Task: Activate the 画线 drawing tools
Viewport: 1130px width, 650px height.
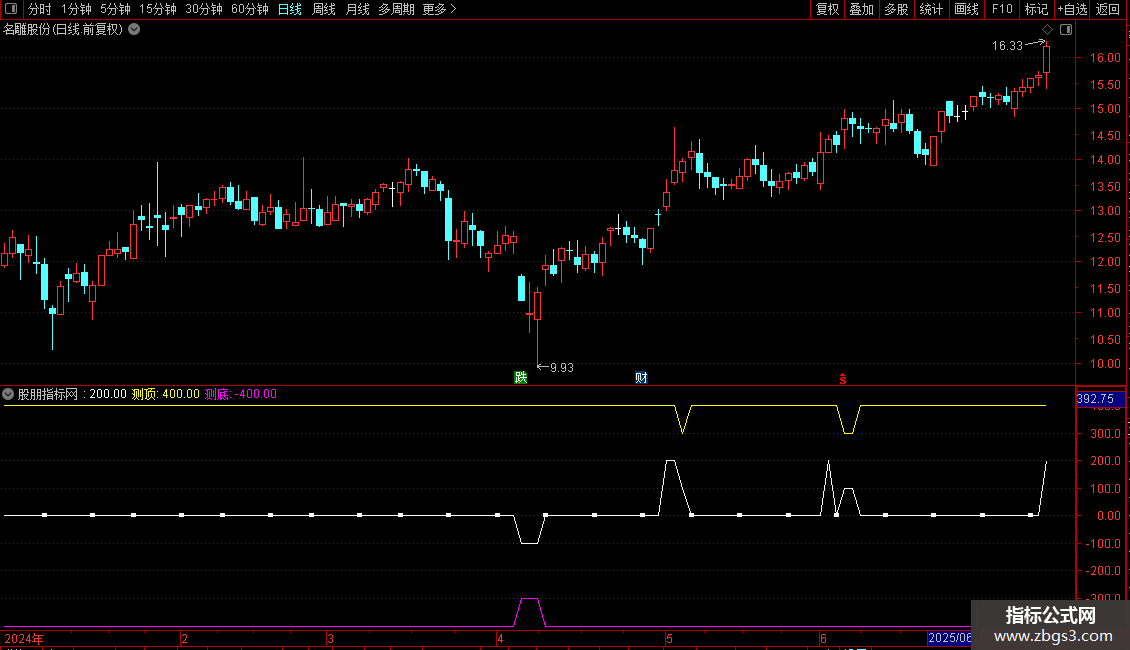Action: coord(966,9)
